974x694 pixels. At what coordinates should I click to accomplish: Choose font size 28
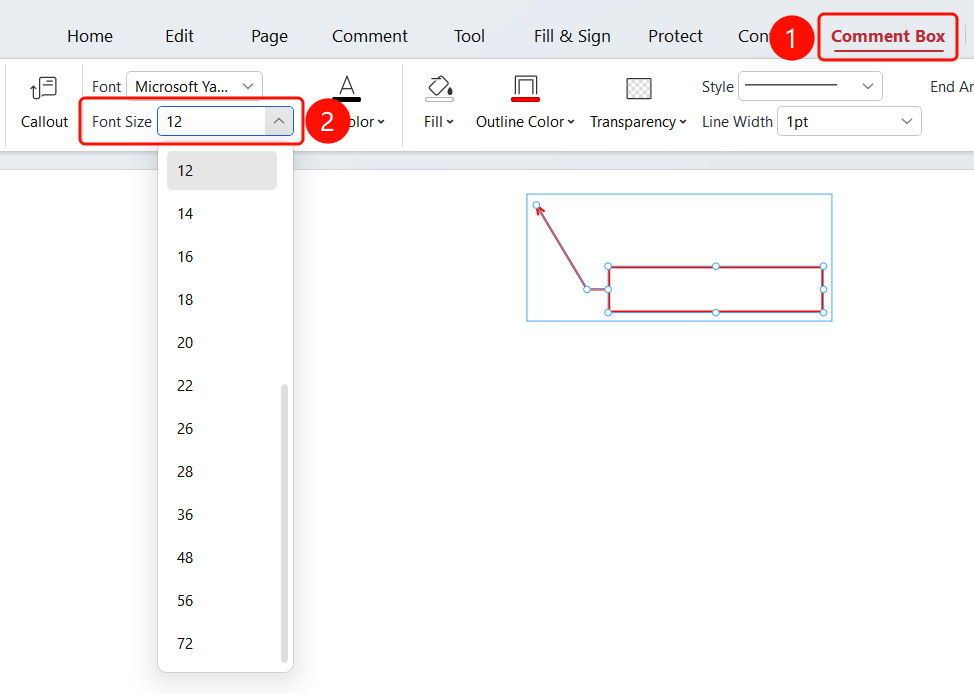[x=222, y=472]
